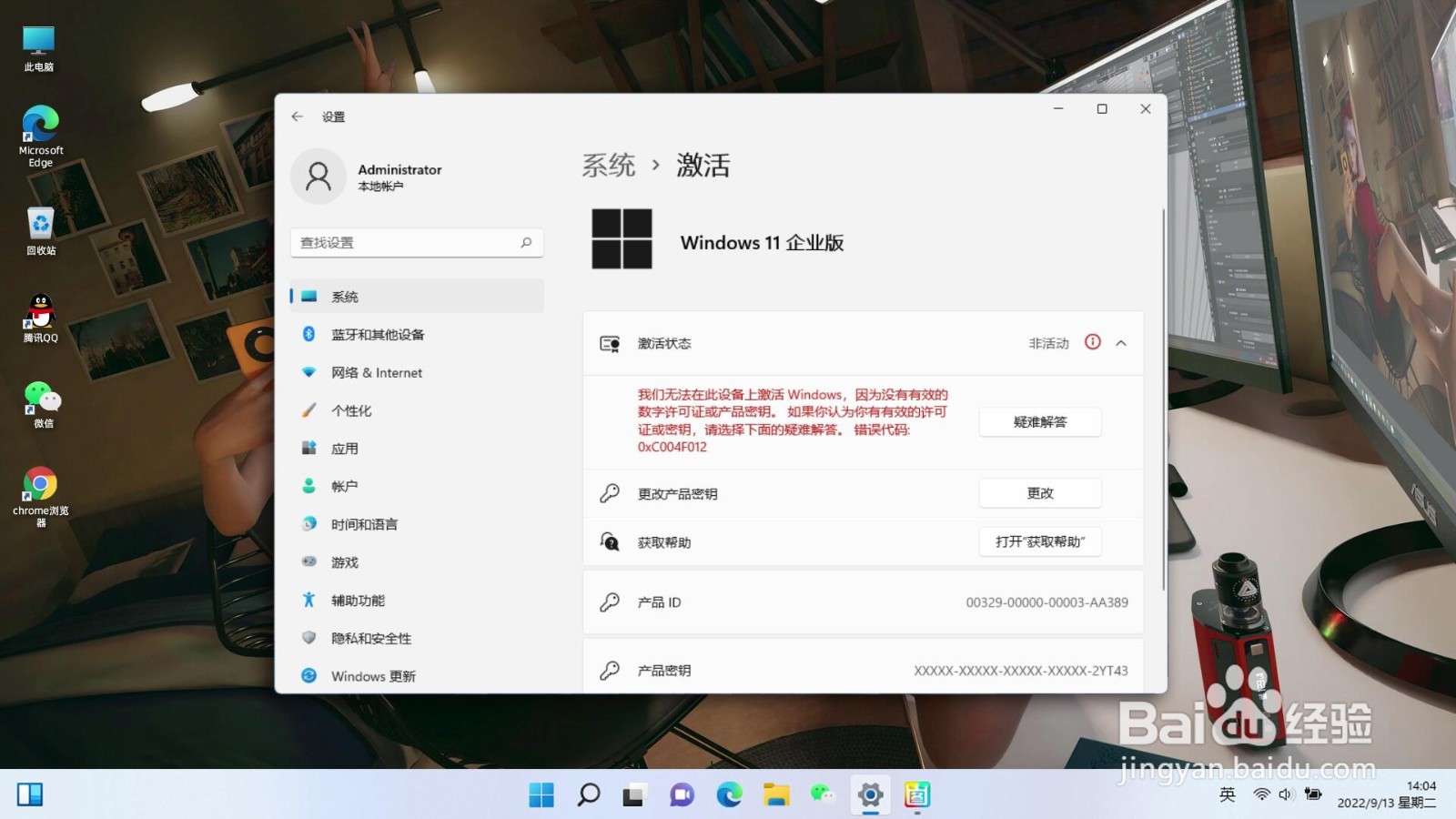Click the red activation warning info icon

click(x=1093, y=342)
